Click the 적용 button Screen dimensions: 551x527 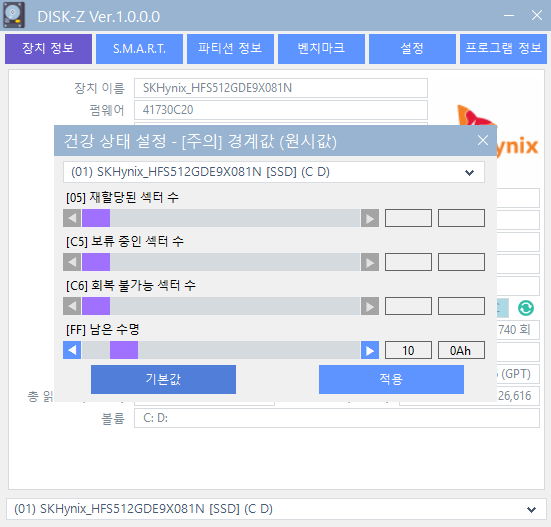click(391, 379)
